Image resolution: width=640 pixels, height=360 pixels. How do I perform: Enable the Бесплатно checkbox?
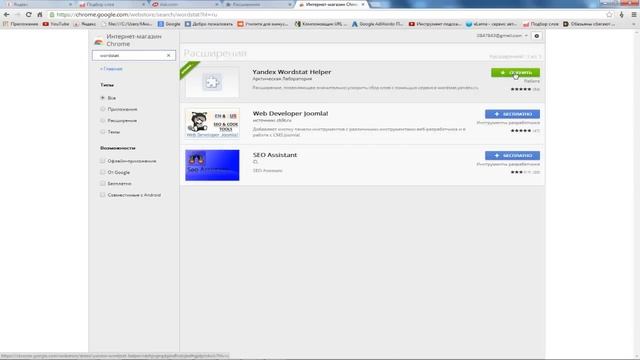point(103,184)
